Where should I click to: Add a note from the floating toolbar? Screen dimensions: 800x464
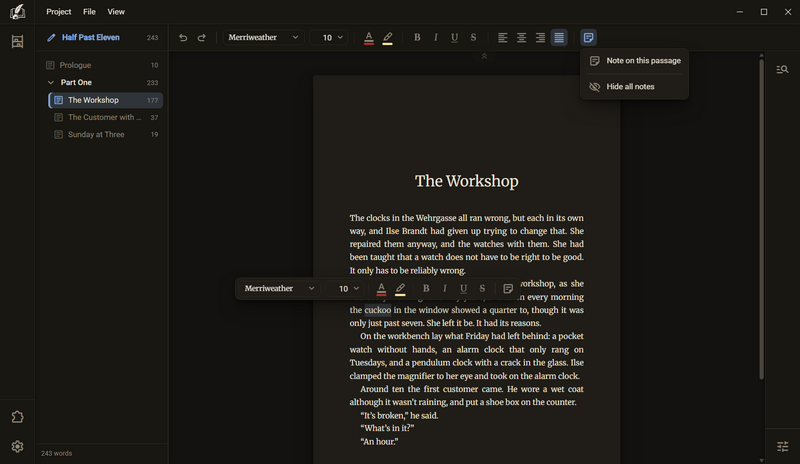point(508,289)
